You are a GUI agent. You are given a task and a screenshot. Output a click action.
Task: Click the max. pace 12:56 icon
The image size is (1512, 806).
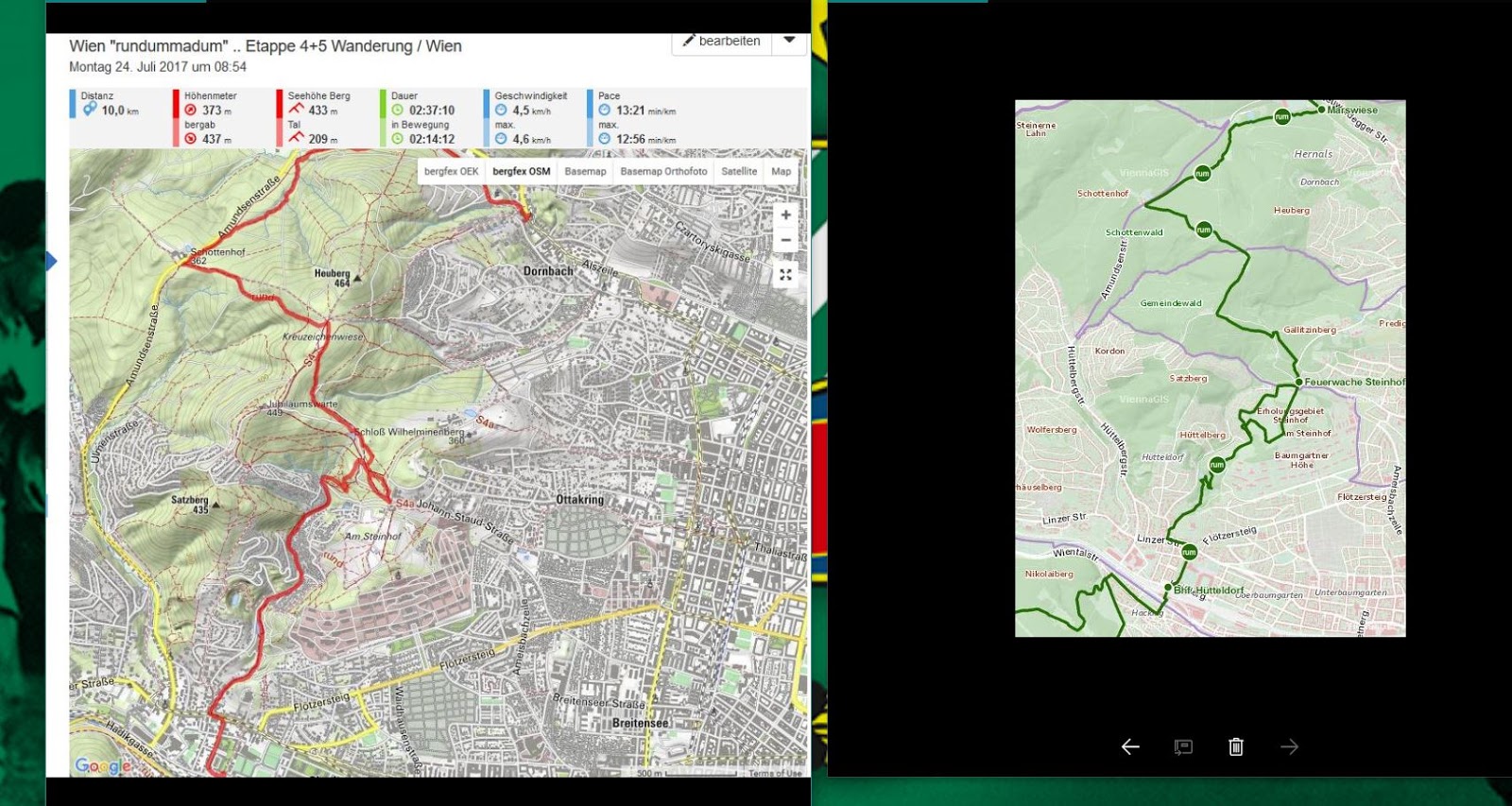[x=605, y=138]
